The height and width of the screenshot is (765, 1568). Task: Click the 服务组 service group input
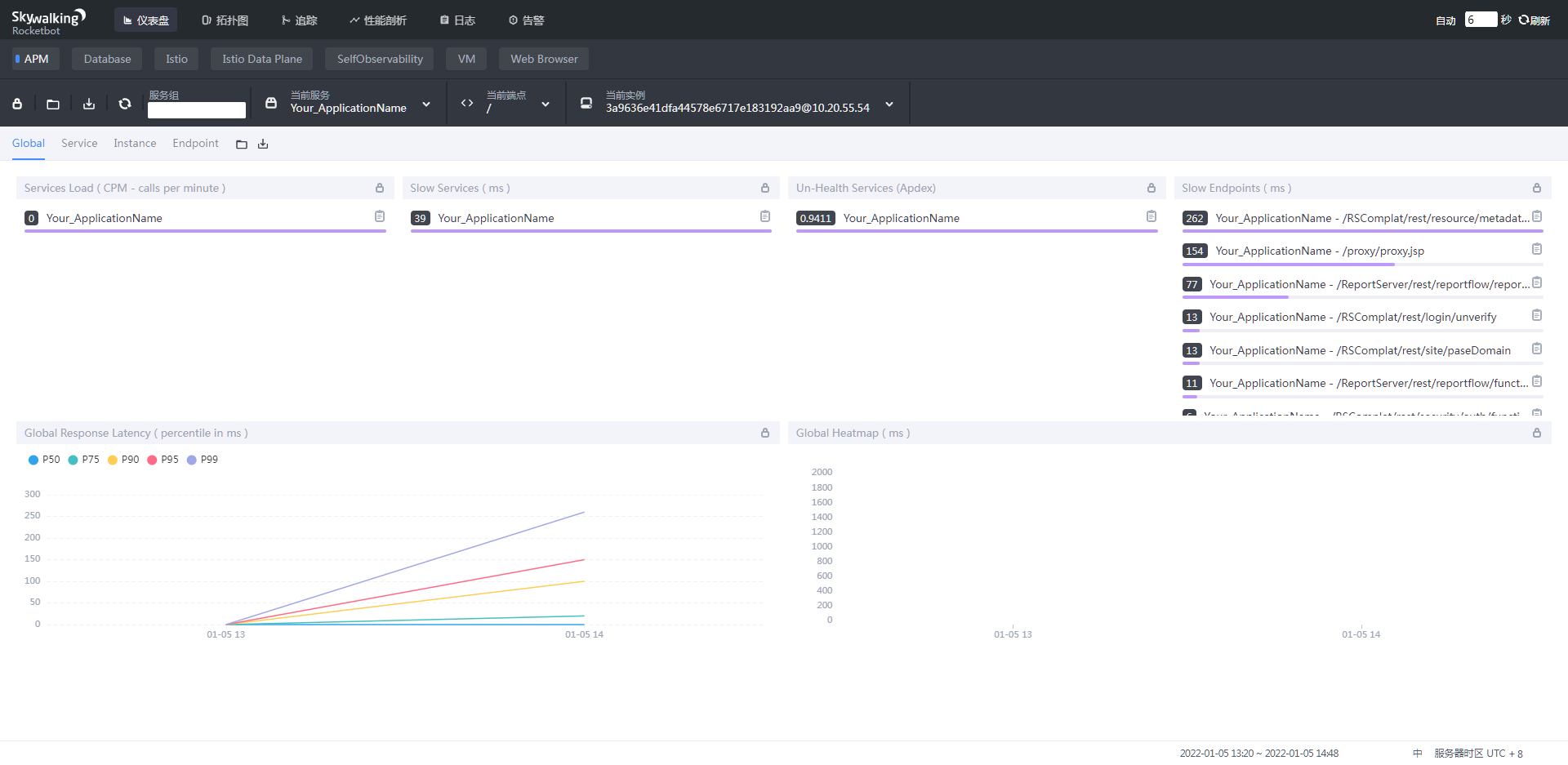197,110
